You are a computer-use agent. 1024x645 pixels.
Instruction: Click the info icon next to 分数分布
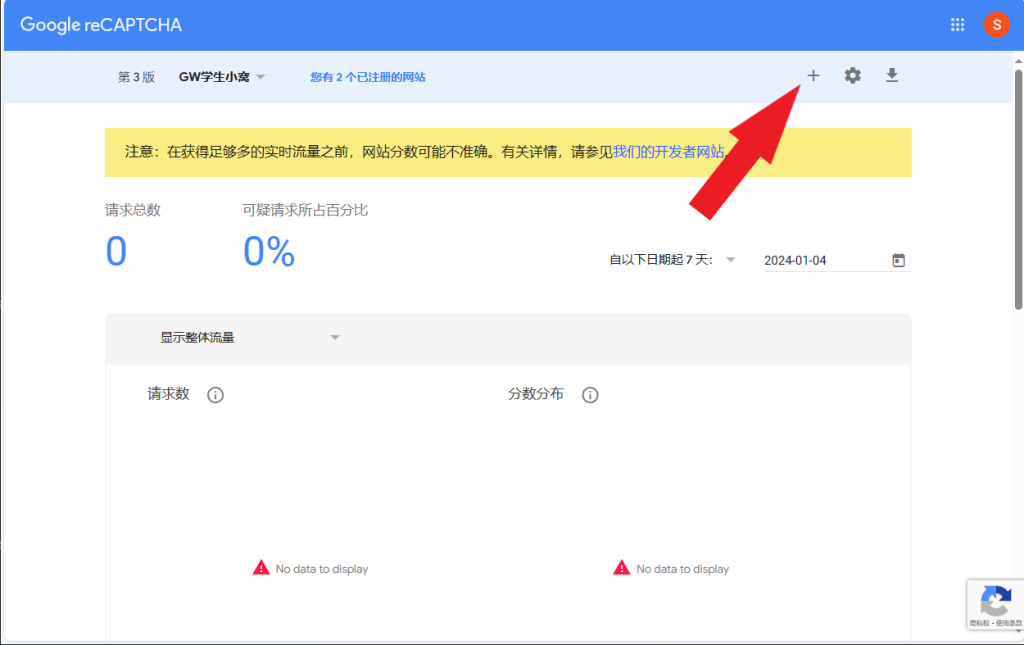[x=590, y=395]
